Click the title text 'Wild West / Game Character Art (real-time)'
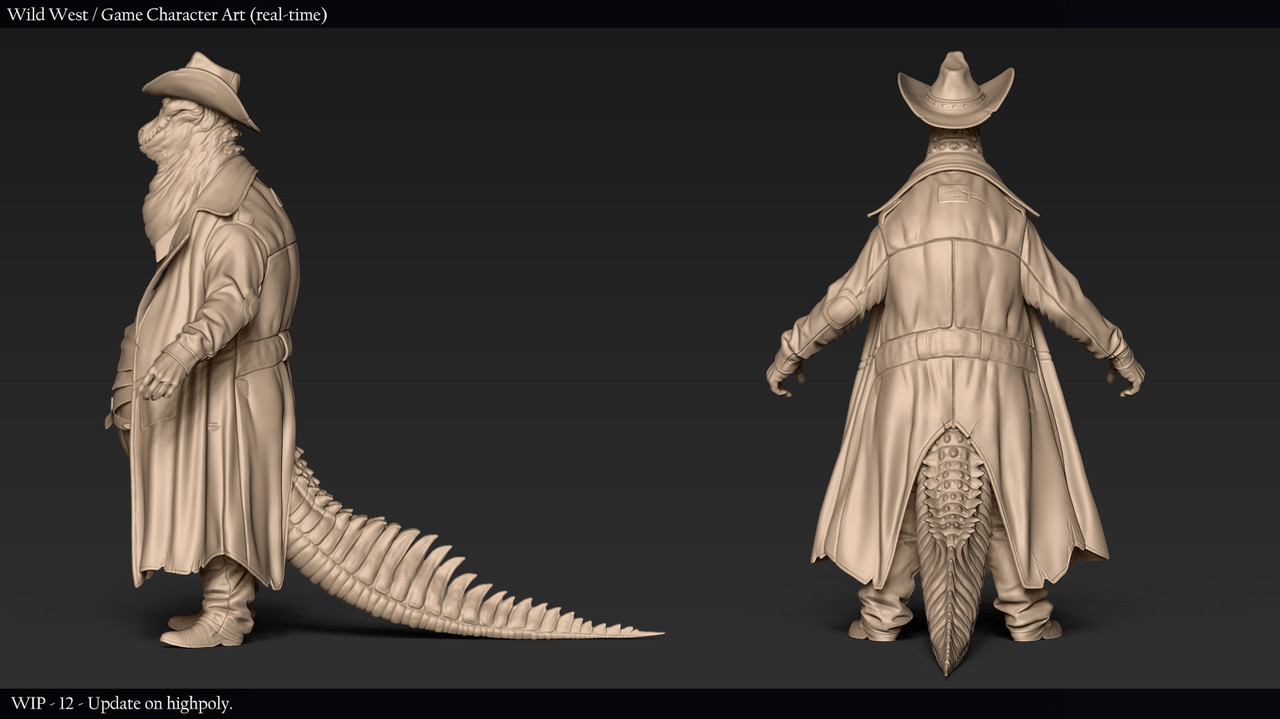 click(167, 14)
